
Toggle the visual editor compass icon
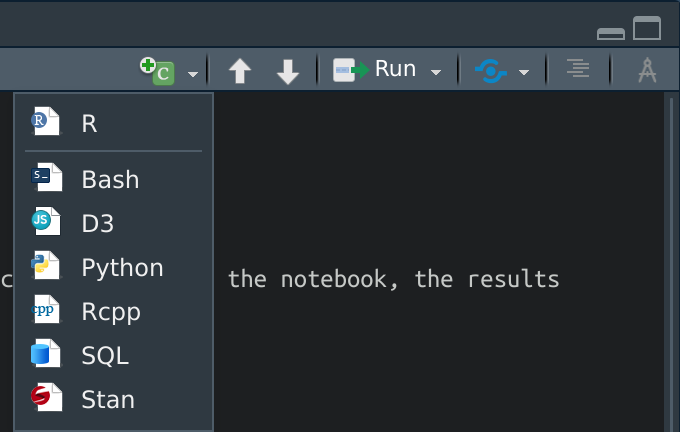[x=648, y=70]
